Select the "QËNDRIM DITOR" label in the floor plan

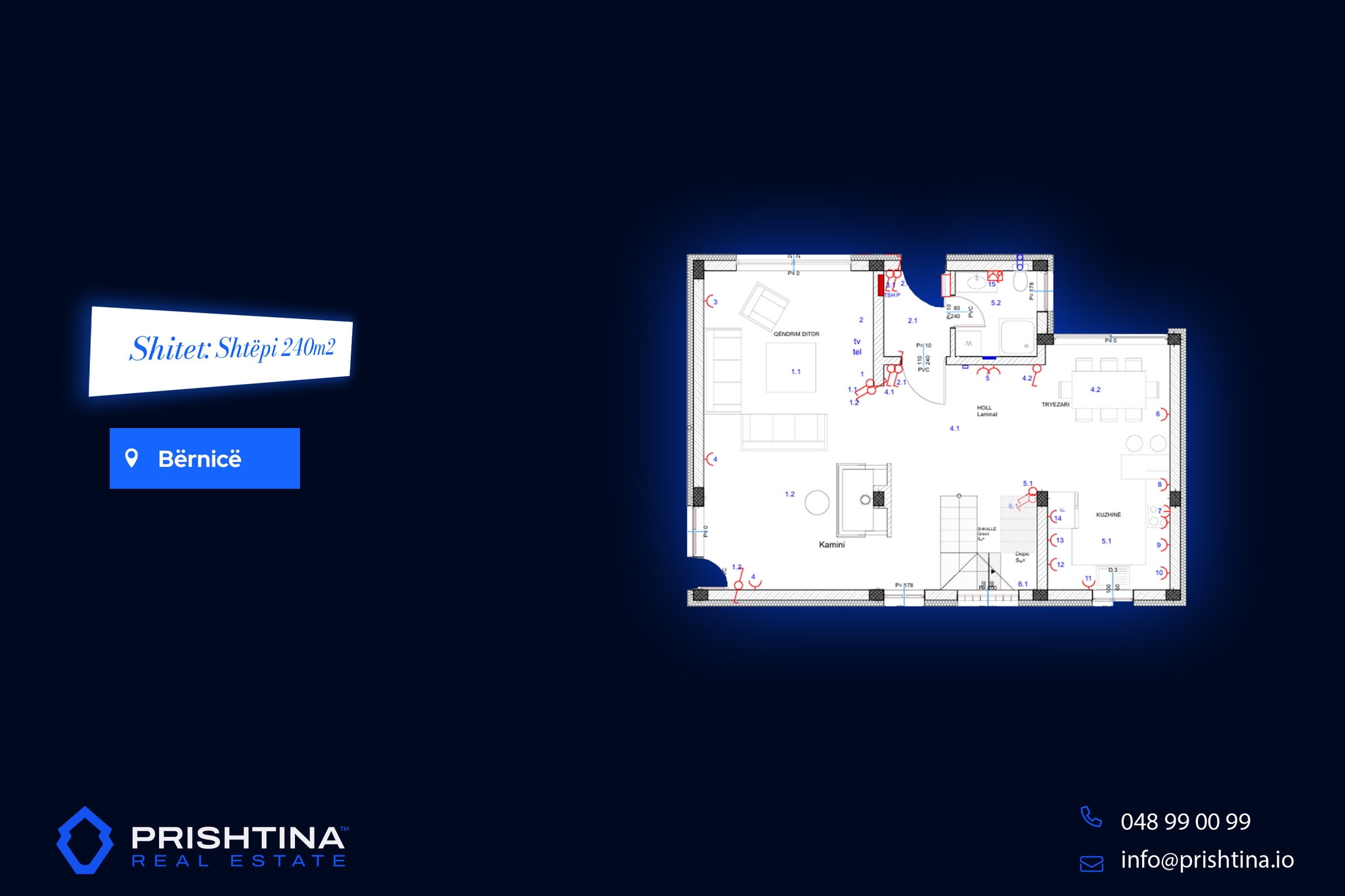(x=796, y=334)
